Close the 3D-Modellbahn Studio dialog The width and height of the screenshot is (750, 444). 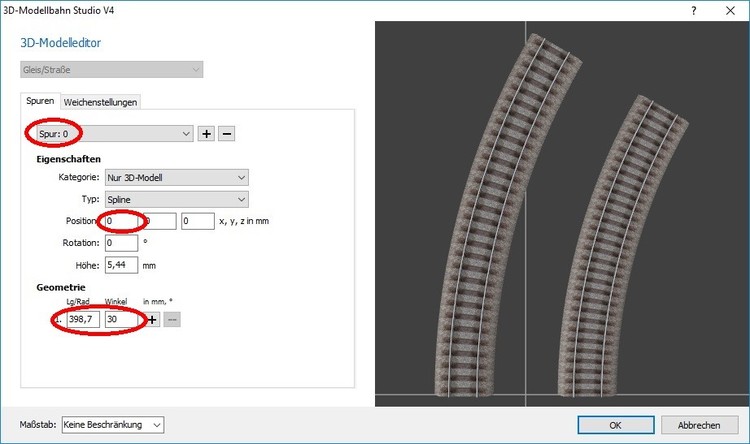(730, 11)
